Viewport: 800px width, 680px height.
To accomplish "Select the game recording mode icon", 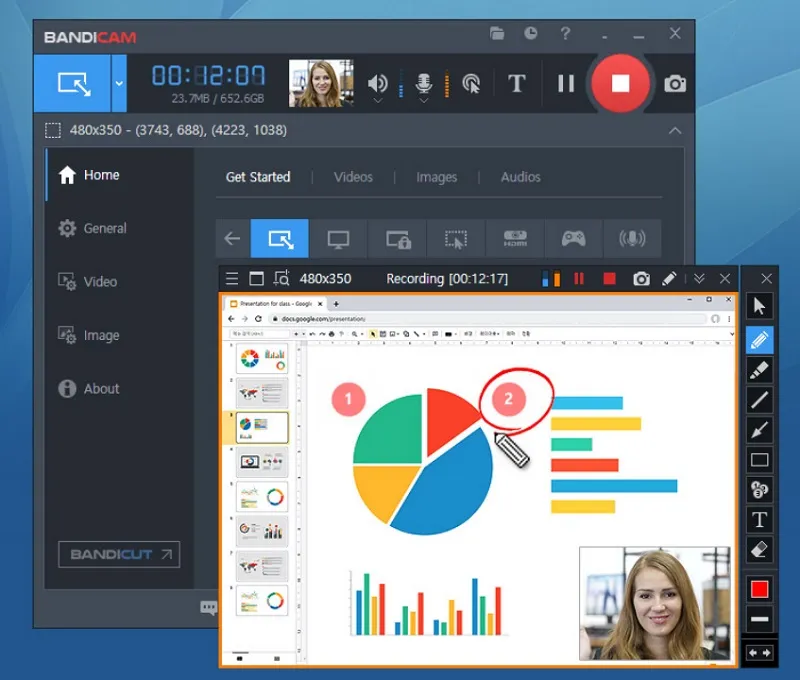I will (x=573, y=239).
